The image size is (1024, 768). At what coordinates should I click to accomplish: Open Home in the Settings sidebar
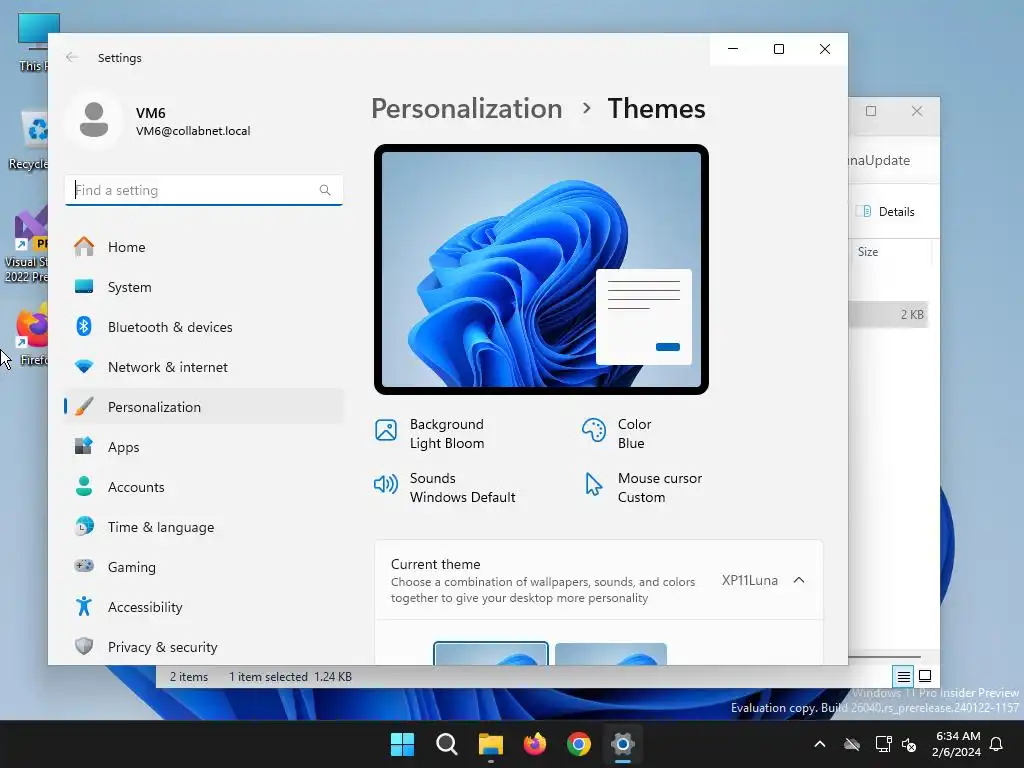(x=204, y=247)
